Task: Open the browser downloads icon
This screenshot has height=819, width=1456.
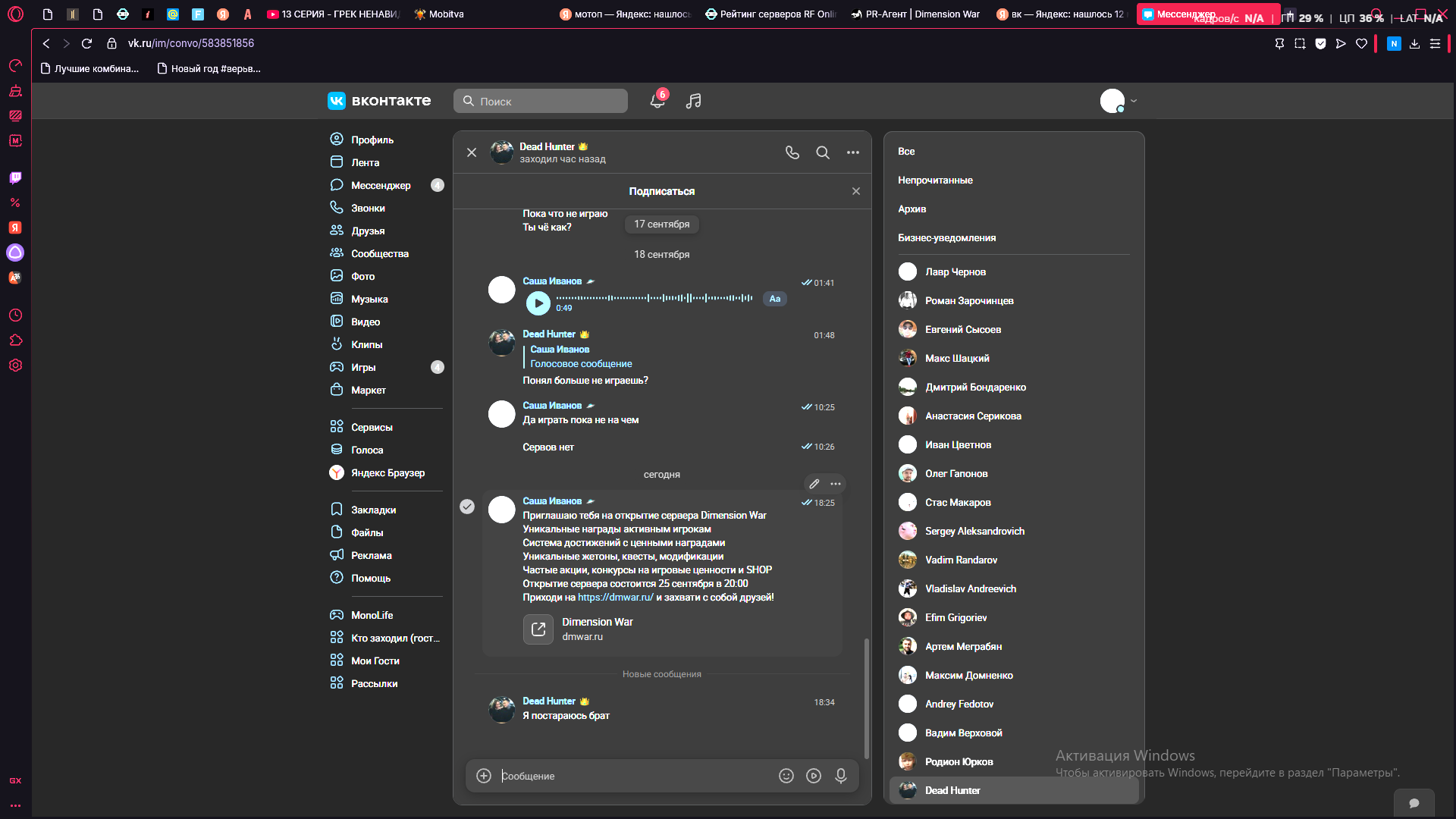Action: coord(1414,44)
